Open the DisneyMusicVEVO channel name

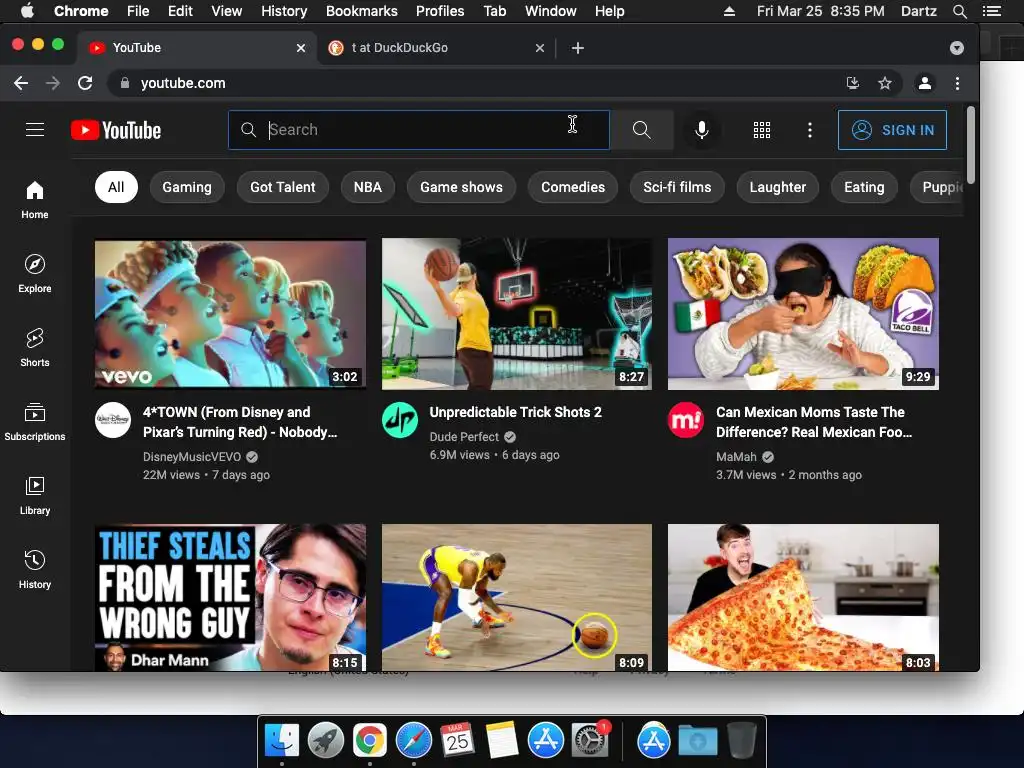192,457
